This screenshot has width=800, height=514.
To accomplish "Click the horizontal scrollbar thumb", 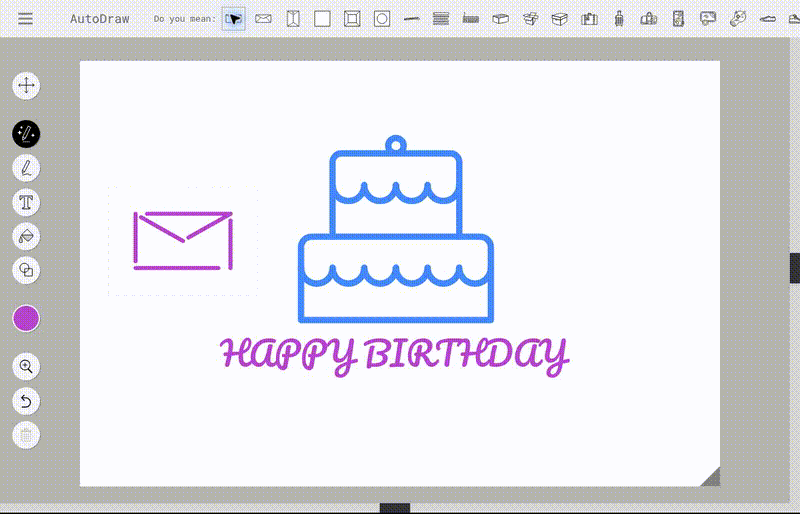I will pyautogui.click(x=395, y=508).
